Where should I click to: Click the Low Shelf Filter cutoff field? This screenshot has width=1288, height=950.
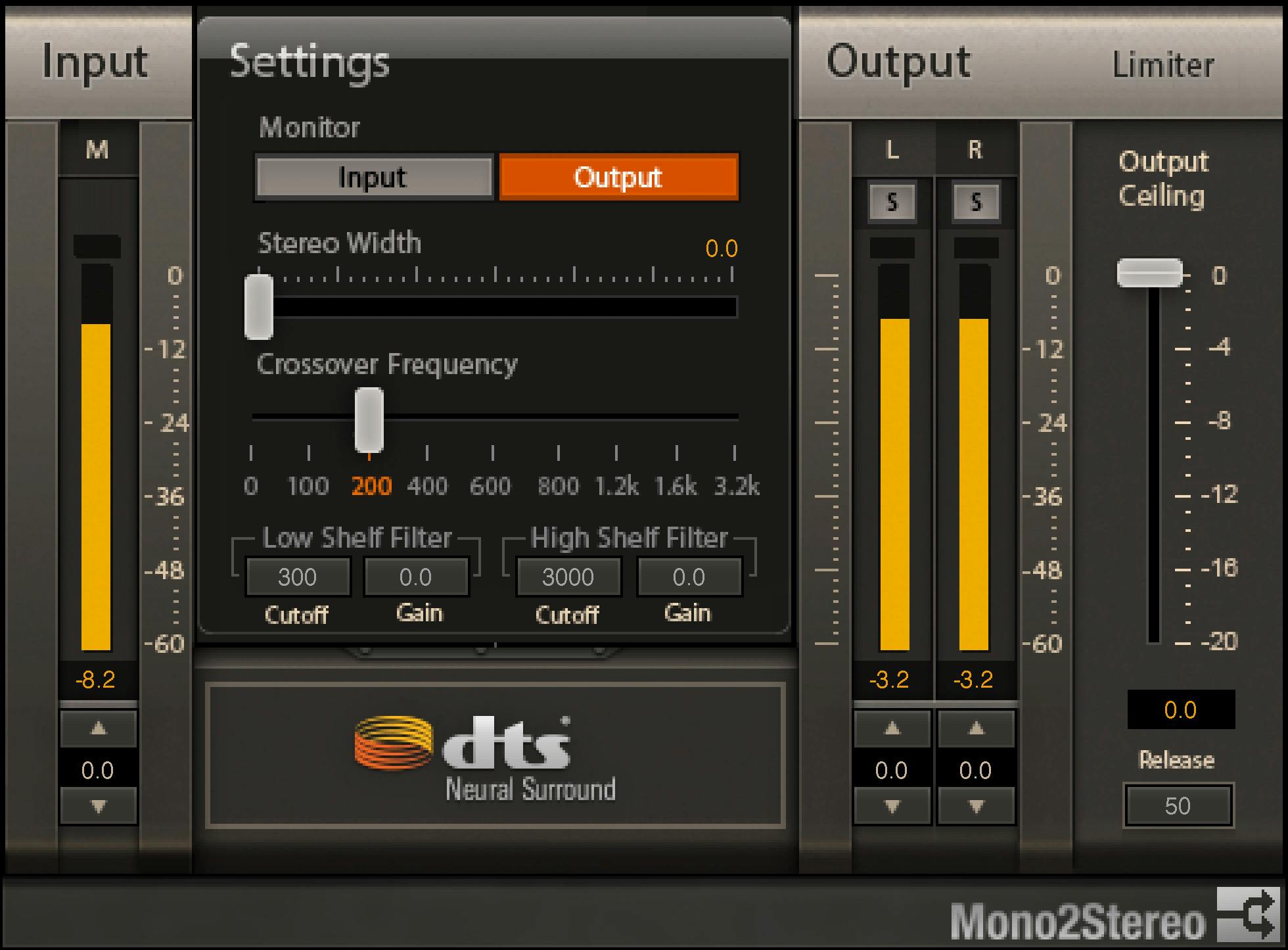tap(298, 577)
